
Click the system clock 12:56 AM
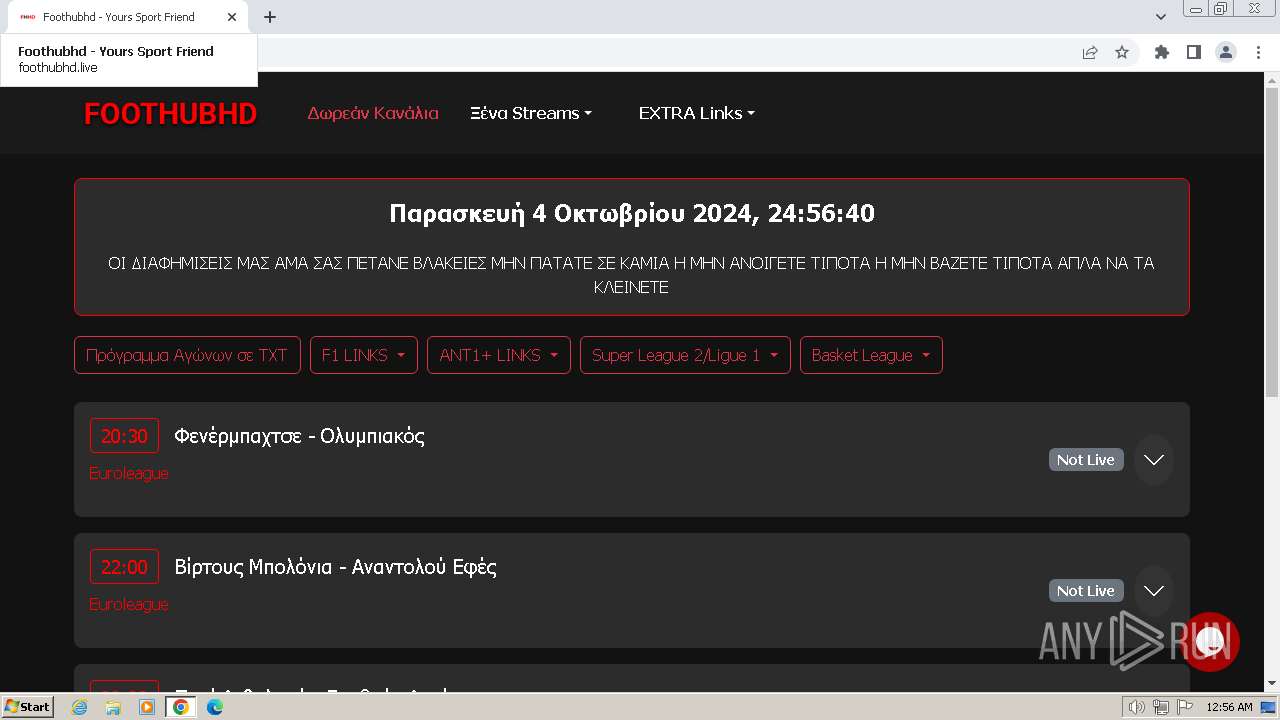coord(1229,707)
